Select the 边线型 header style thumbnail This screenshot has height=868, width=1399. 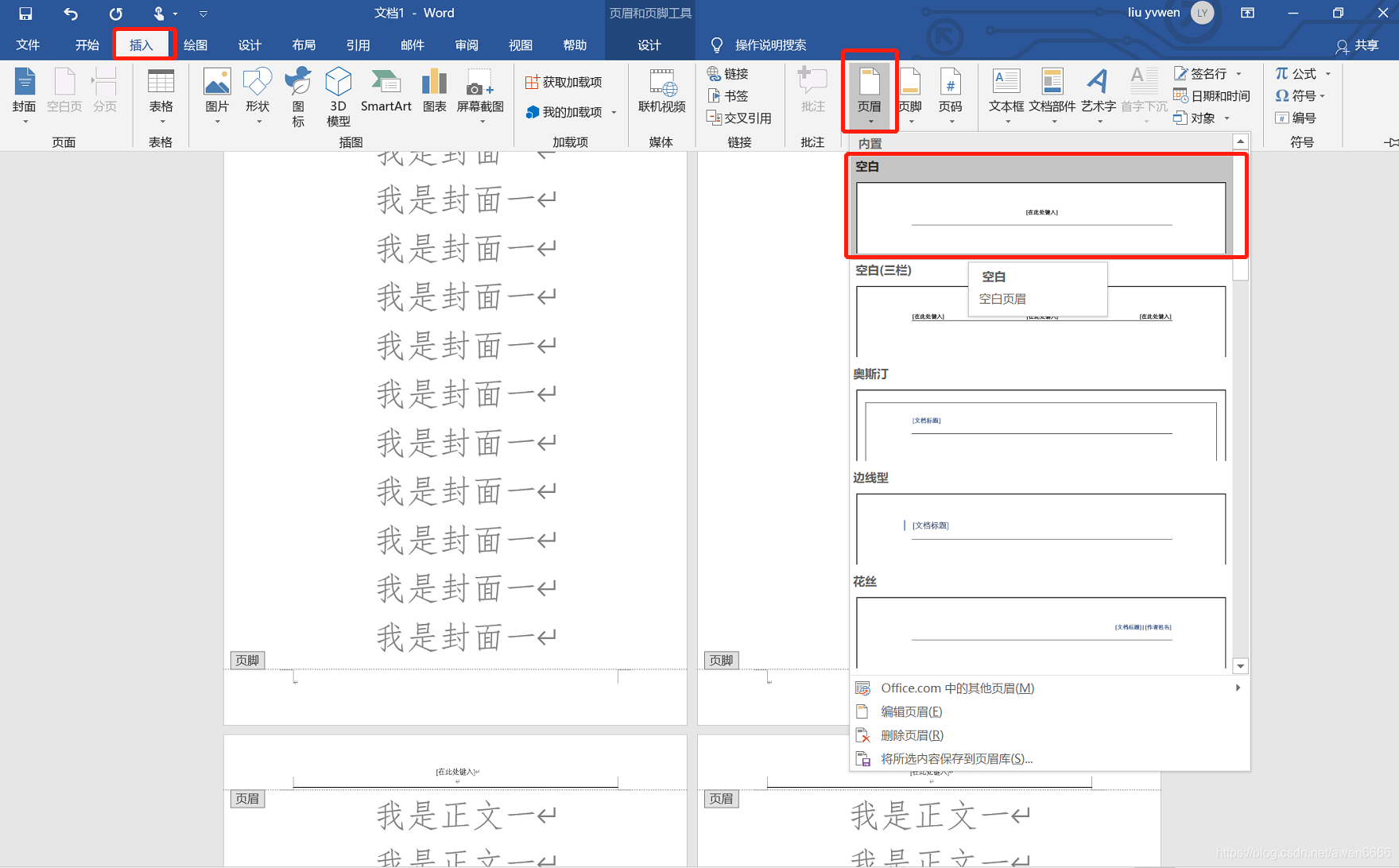pos(1041,529)
